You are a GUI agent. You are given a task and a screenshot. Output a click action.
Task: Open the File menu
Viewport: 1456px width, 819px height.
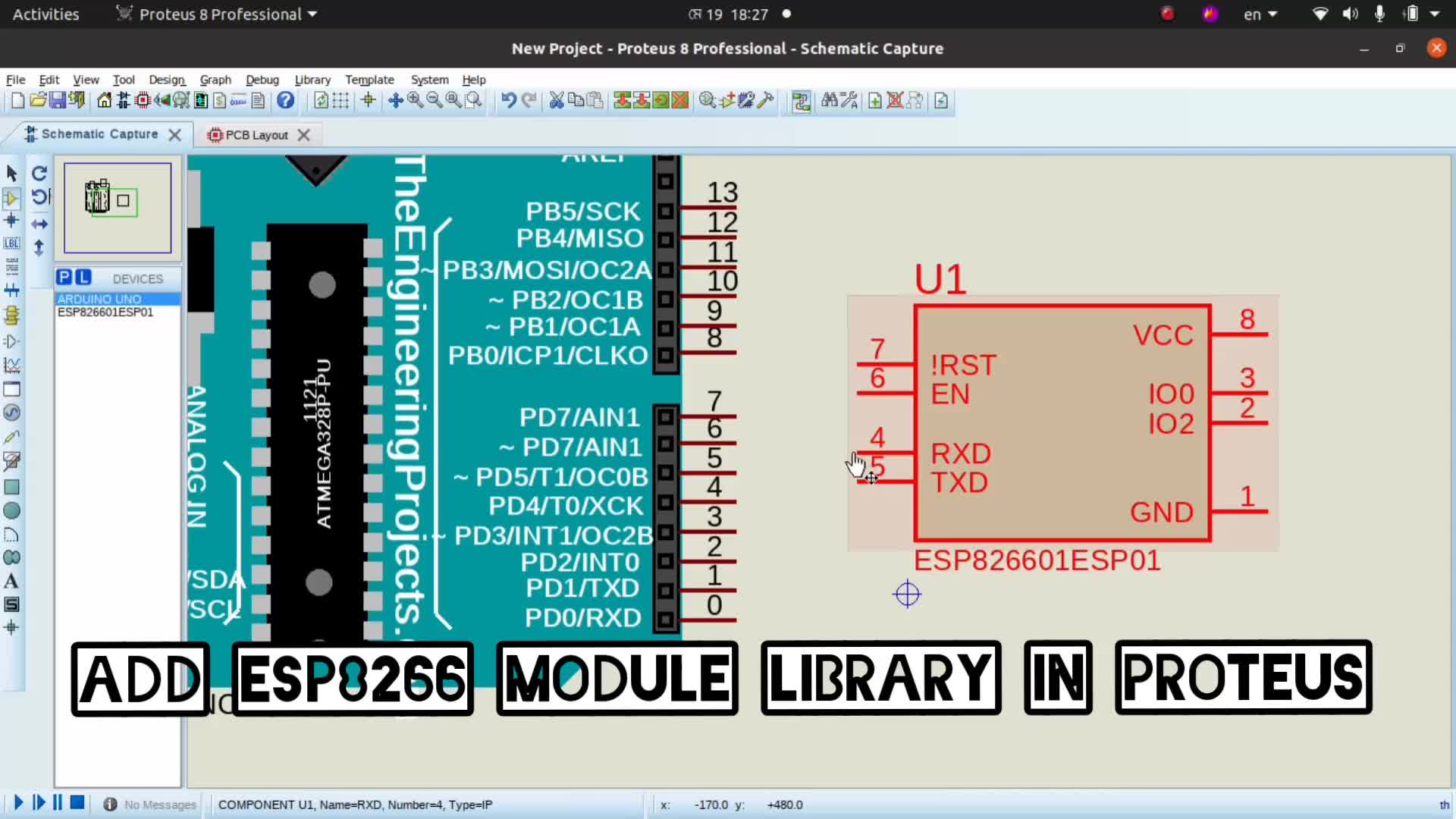click(15, 80)
